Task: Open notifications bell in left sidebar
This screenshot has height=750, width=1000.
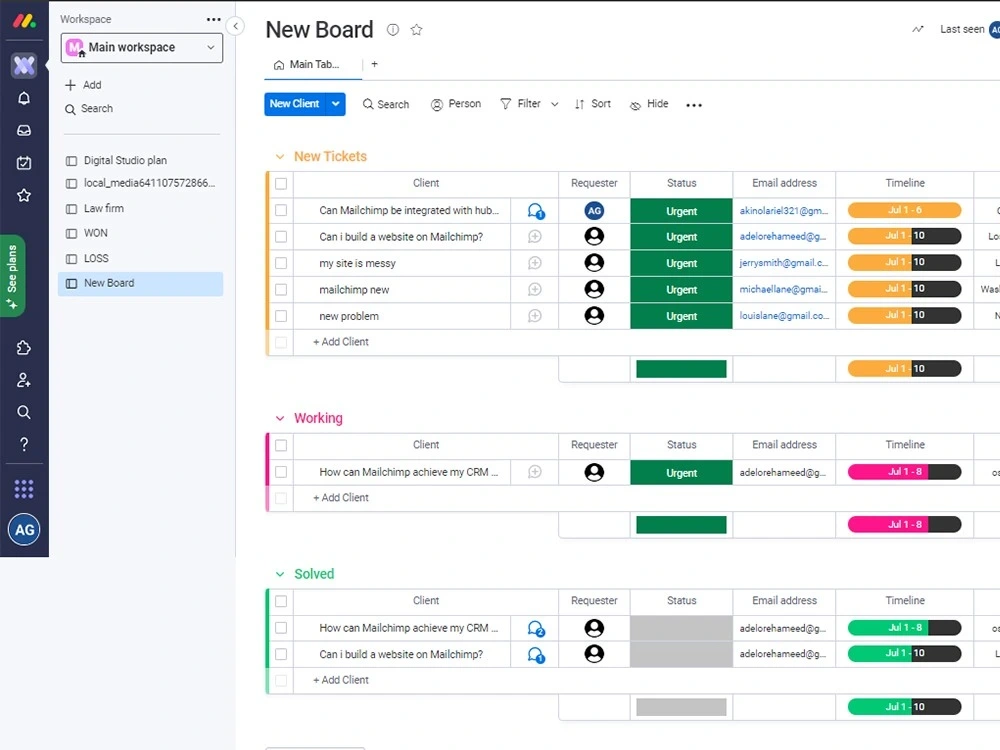Action: tap(24, 98)
